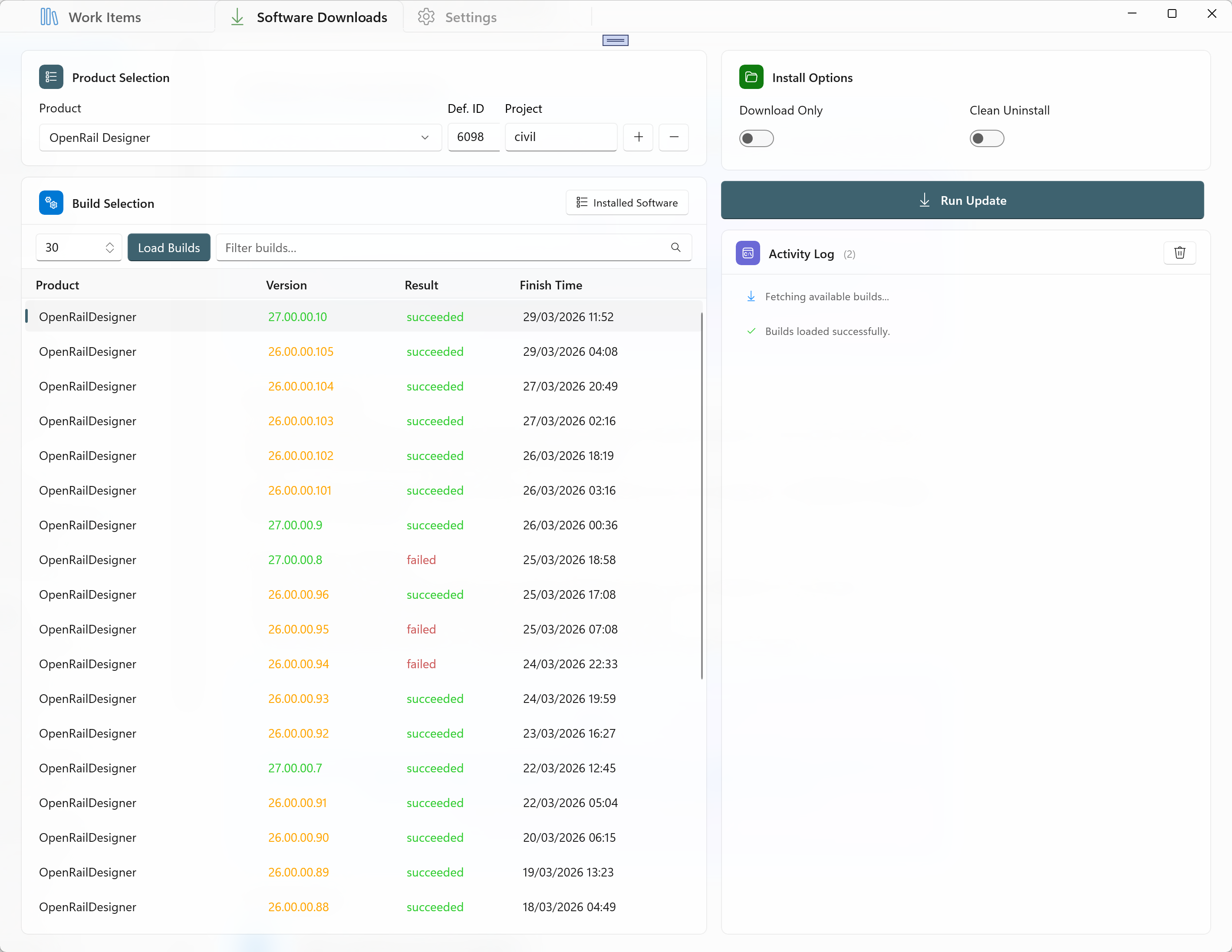This screenshot has width=1232, height=952.
Task: Open the Installed Software list
Action: pos(627,203)
